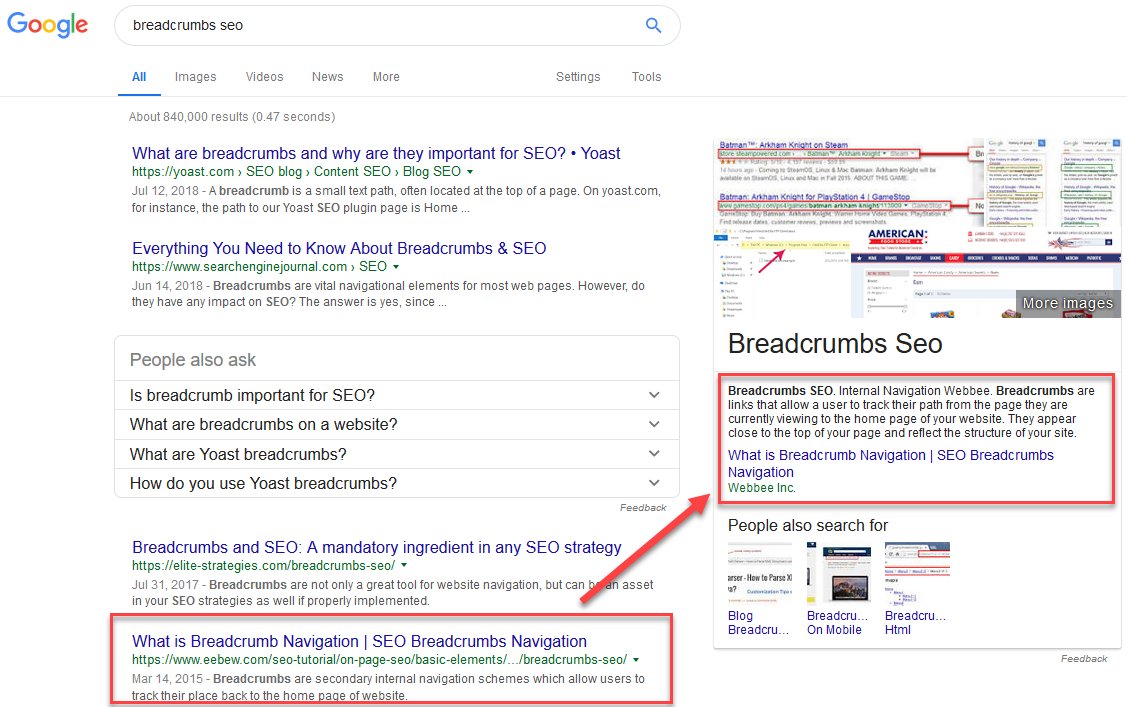The width and height of the screenshot is (1127, 707).
Task: Switch to the Videos tab
Action: click(x=264, y=77)
